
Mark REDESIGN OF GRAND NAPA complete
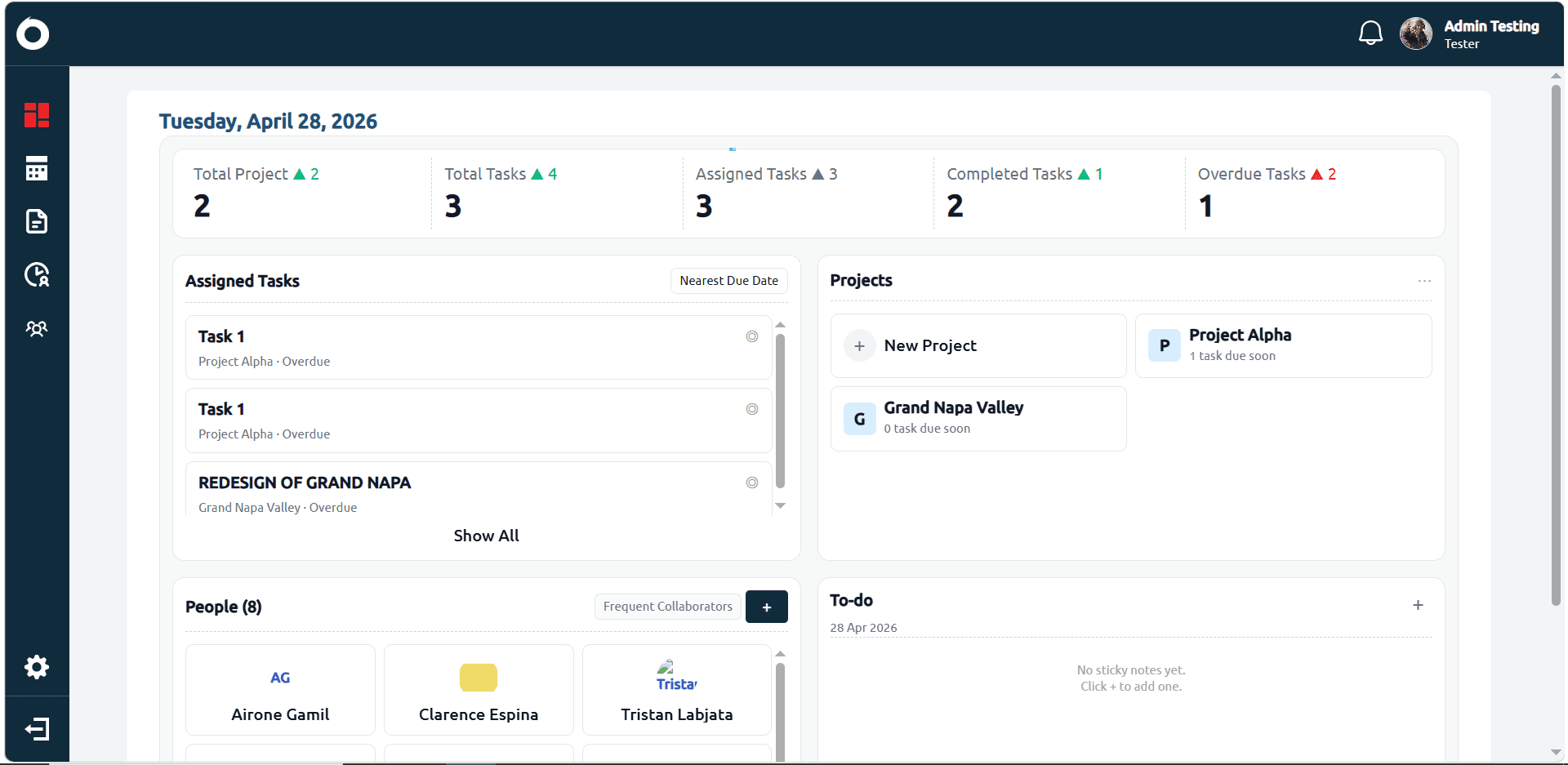751,482
